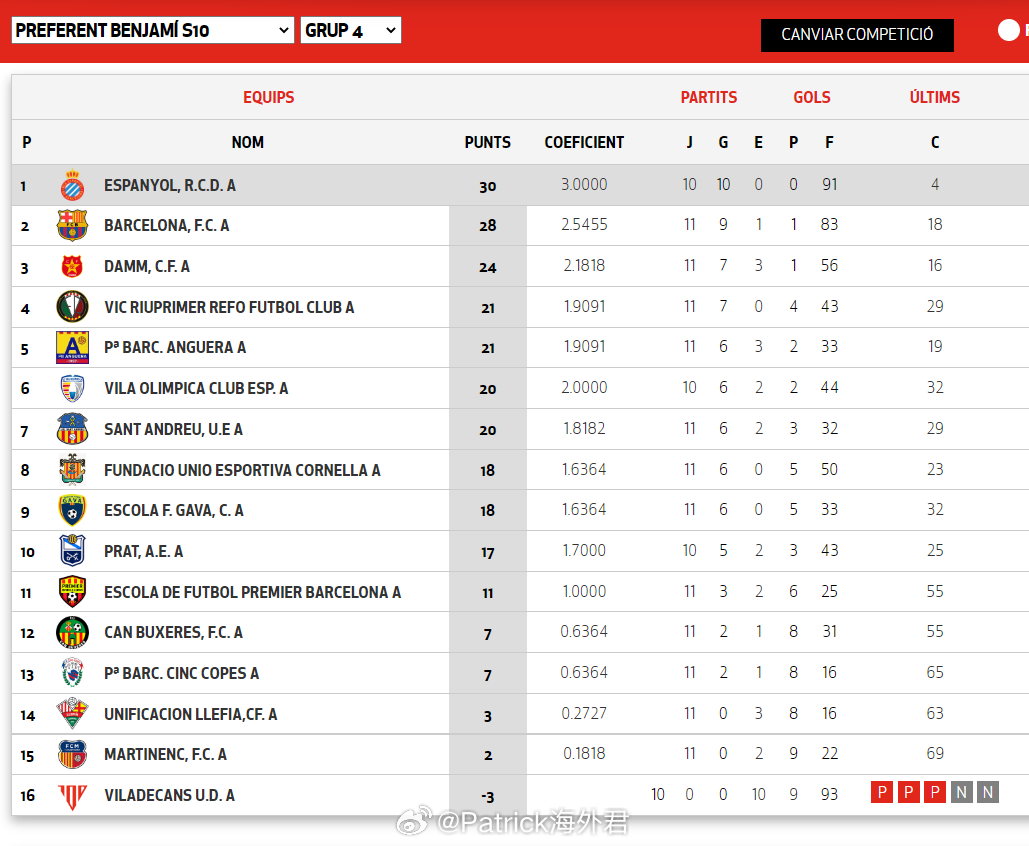This screenshot has height=846, width=1029.
Task: Click the Prat A.E. A crest
Action: pos(72,551)
